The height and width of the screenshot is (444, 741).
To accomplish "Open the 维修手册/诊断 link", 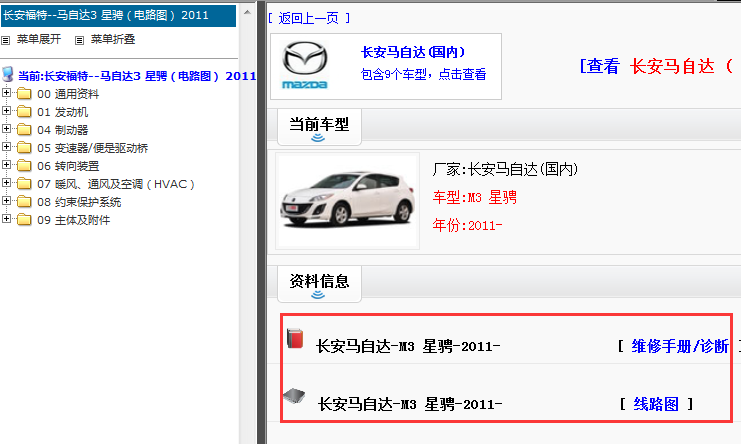I will coord(680,346).
